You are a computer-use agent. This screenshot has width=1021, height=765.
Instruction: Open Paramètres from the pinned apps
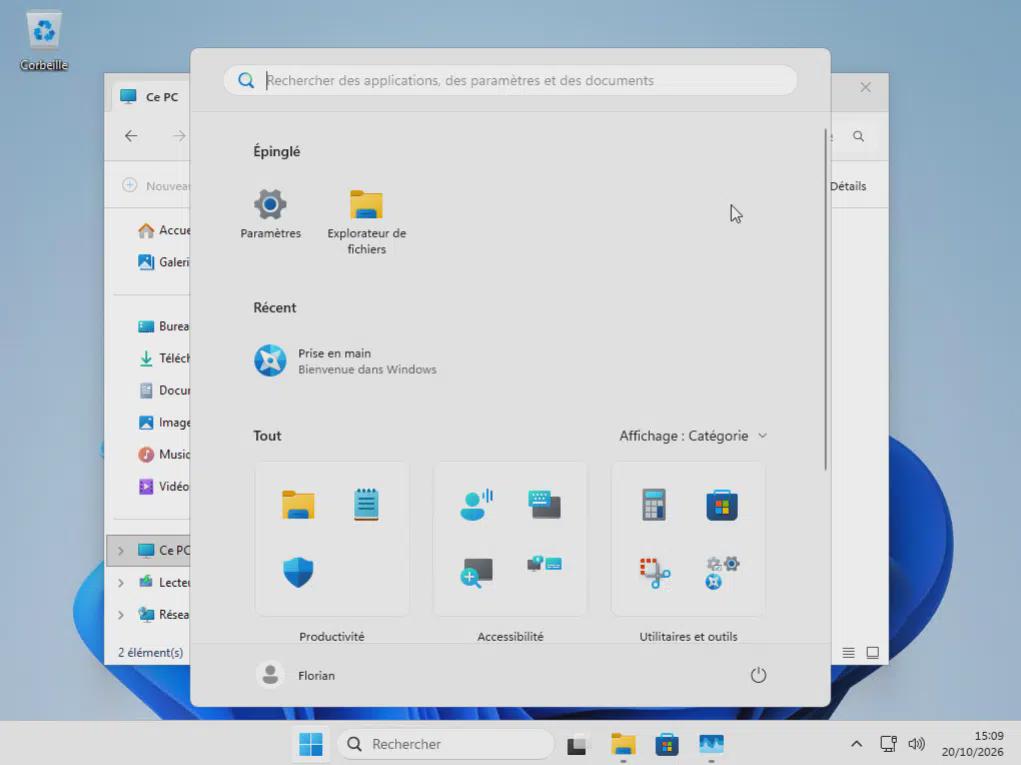click(270, 214)
